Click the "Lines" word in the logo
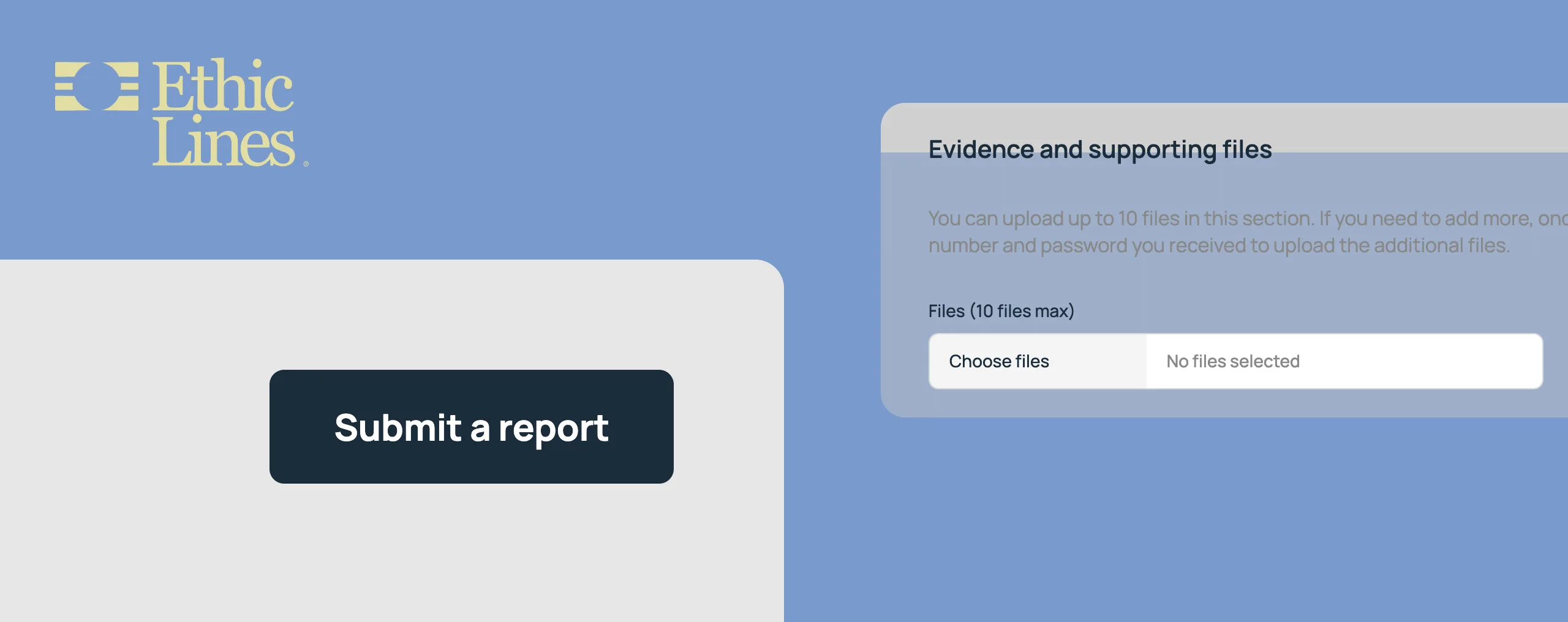The width and height of the screenshot is (1568, 622). click(x=224, y=140)
